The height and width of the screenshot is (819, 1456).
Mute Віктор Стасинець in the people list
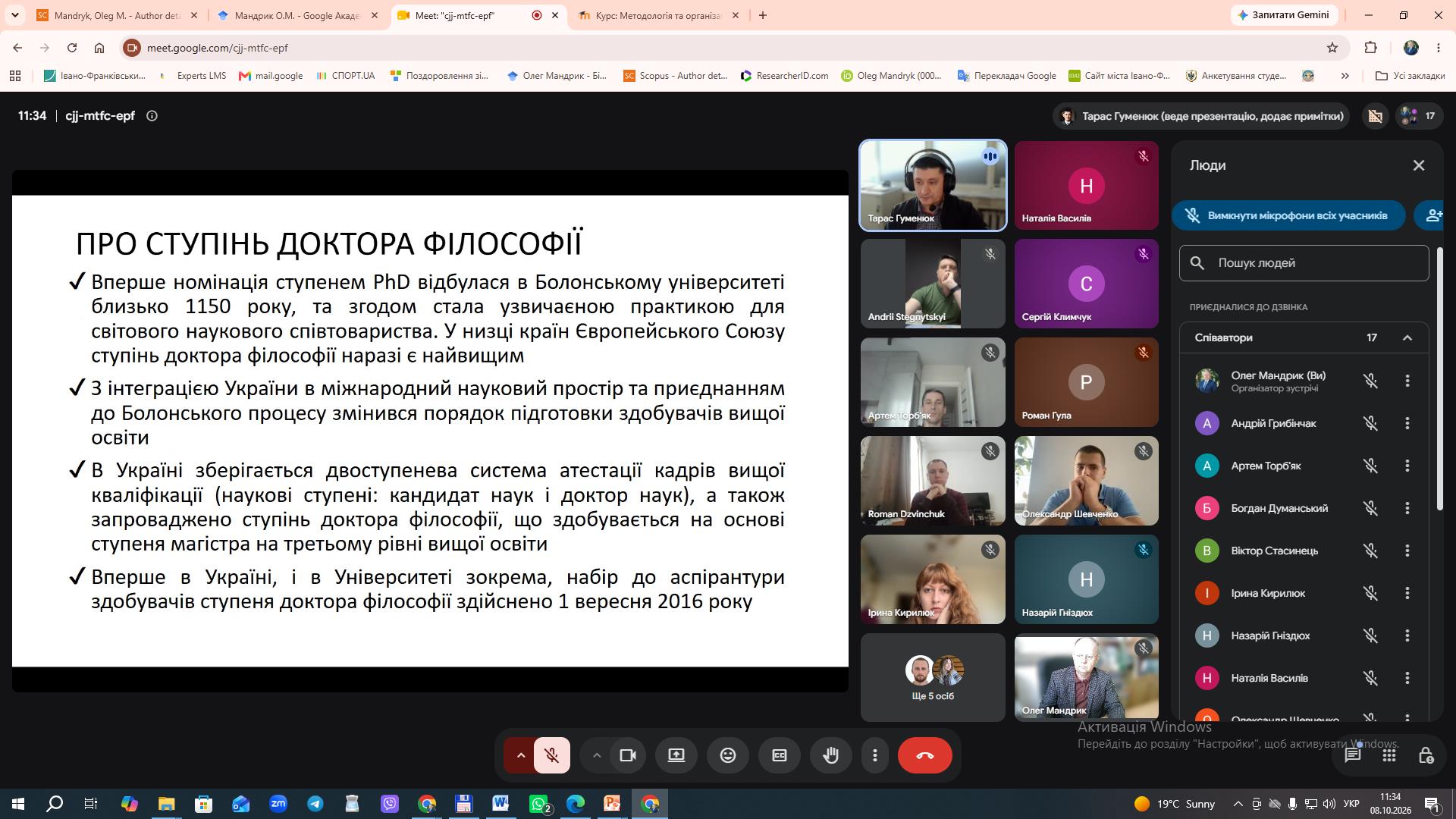[1370, 551]
